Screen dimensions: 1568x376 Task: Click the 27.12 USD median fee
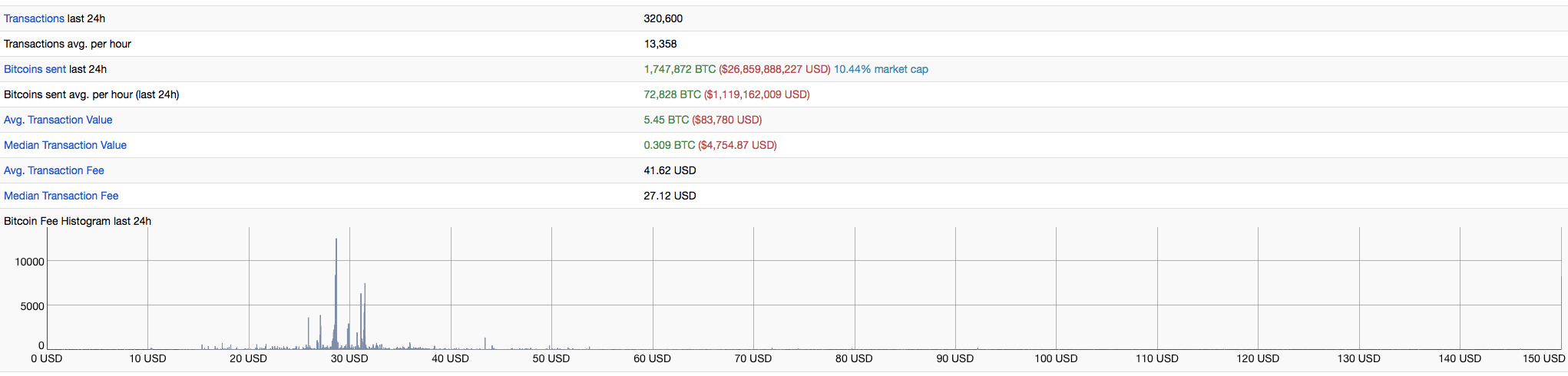point(670,196)
